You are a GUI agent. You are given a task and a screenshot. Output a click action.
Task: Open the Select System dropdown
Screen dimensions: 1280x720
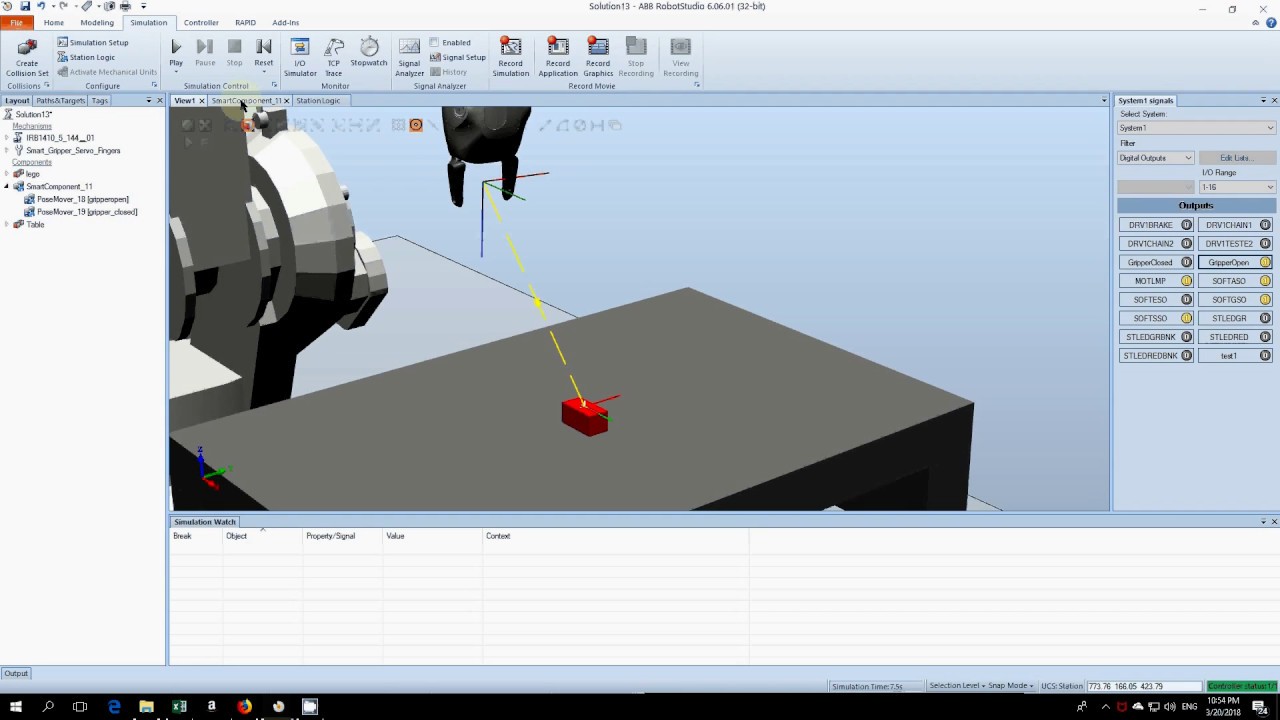[x=1196, y=128]
